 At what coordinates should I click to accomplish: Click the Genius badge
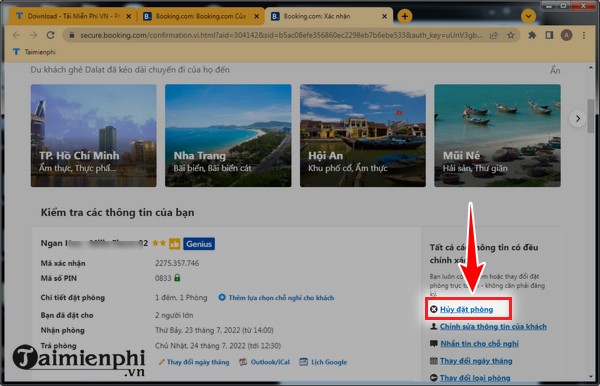click(x=199, y=244)
